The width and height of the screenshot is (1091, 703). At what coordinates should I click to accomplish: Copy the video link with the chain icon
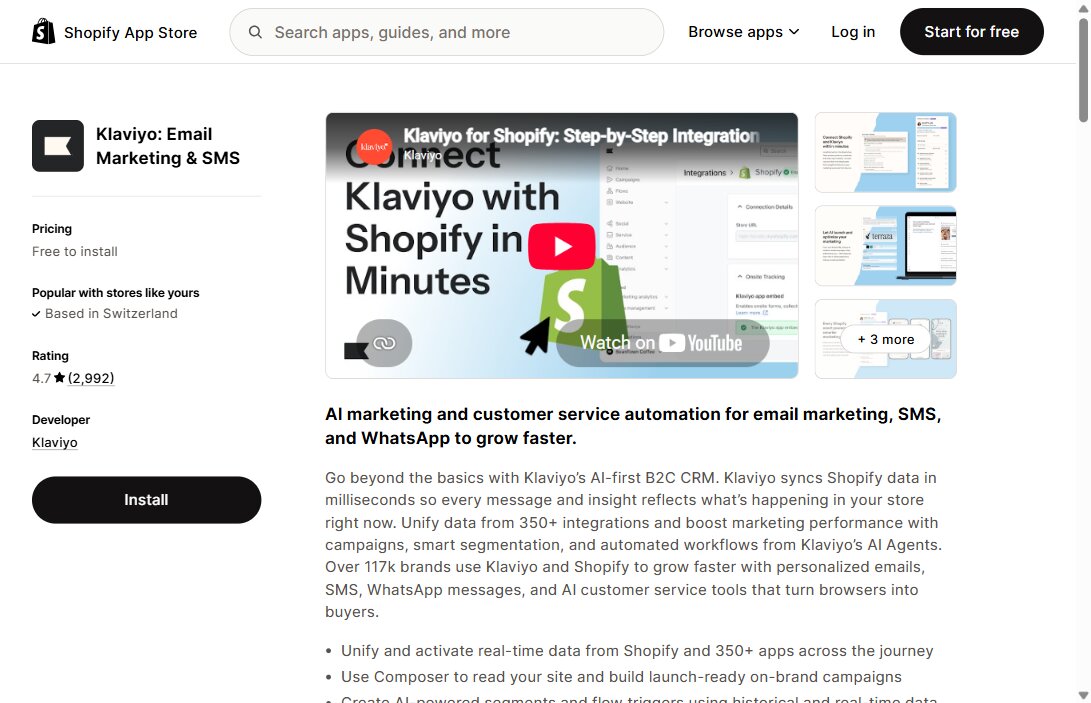(384, 343)
